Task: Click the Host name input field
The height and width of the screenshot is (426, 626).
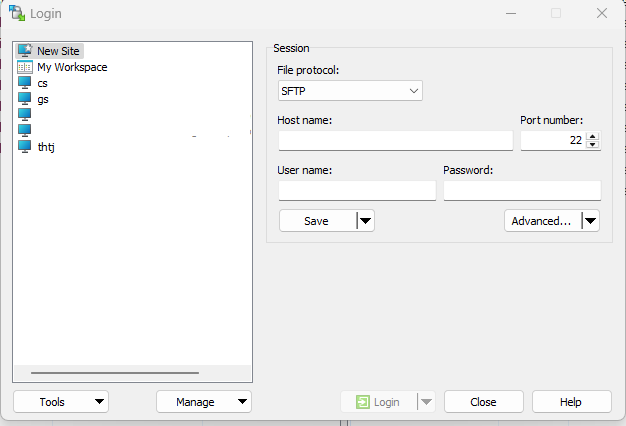Action: tap(396, 141)
